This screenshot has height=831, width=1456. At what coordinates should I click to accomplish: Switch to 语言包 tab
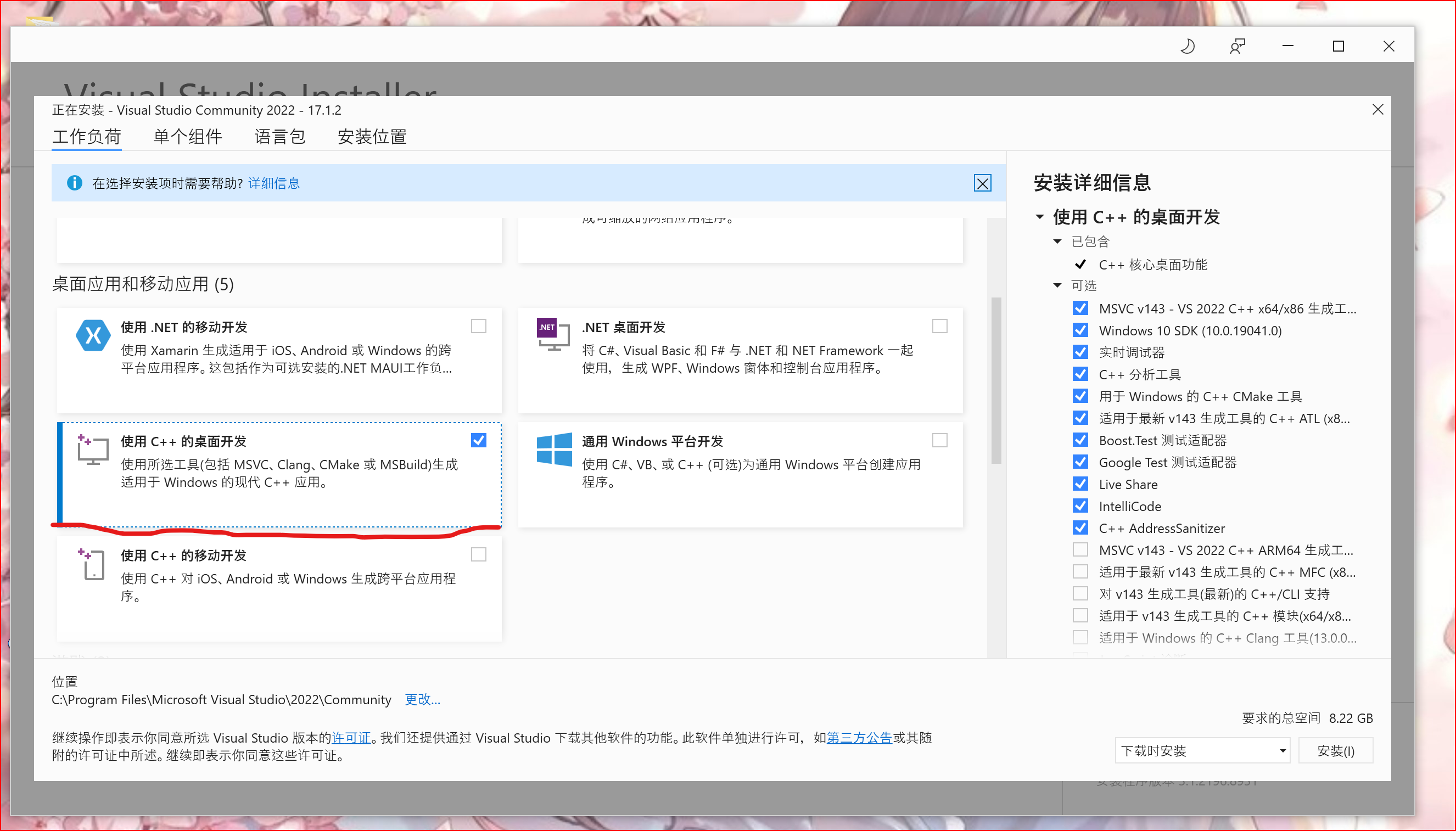coord(279,137)
